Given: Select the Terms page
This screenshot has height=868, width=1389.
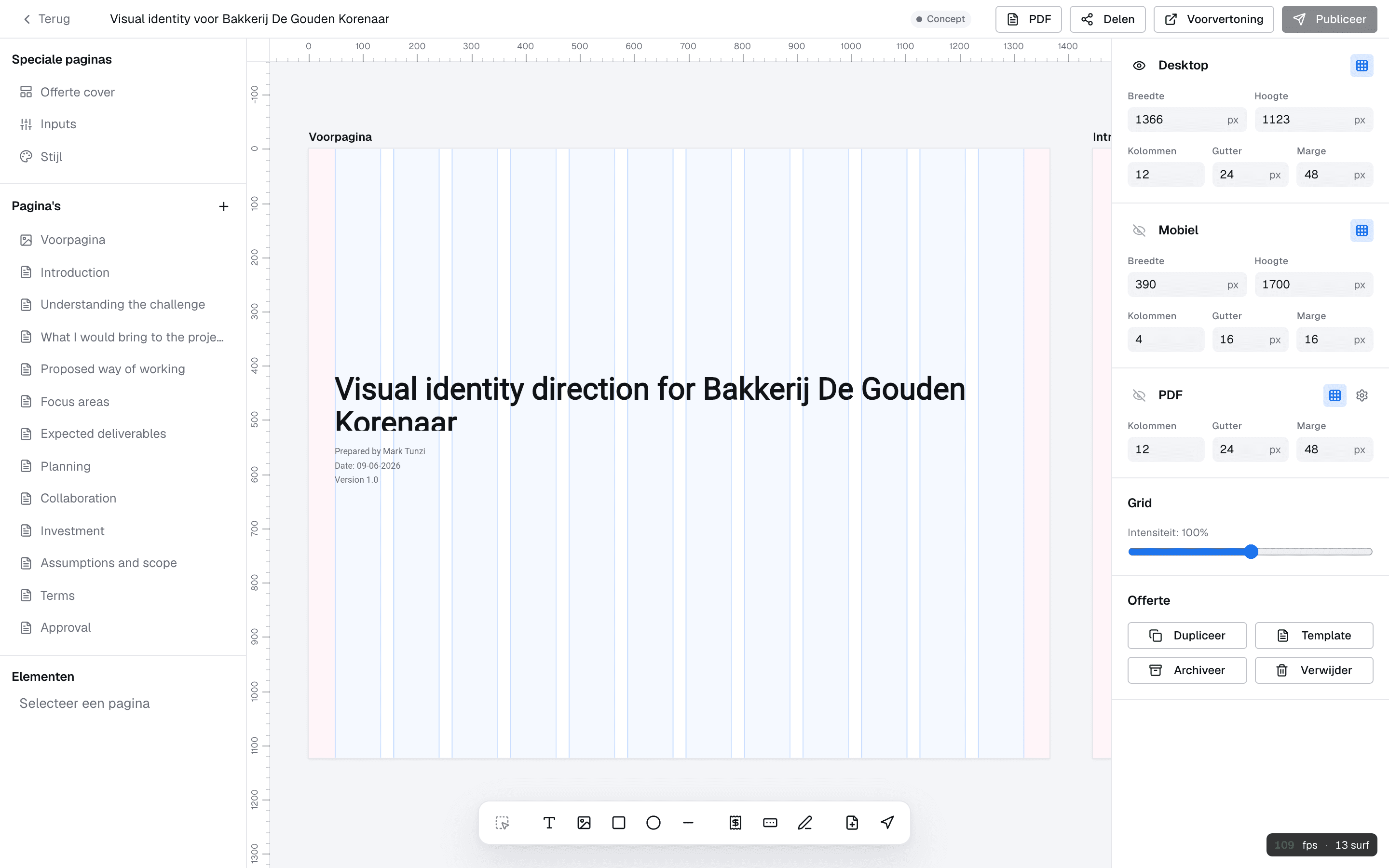Looking at the screenshot, I should point(123,596).
